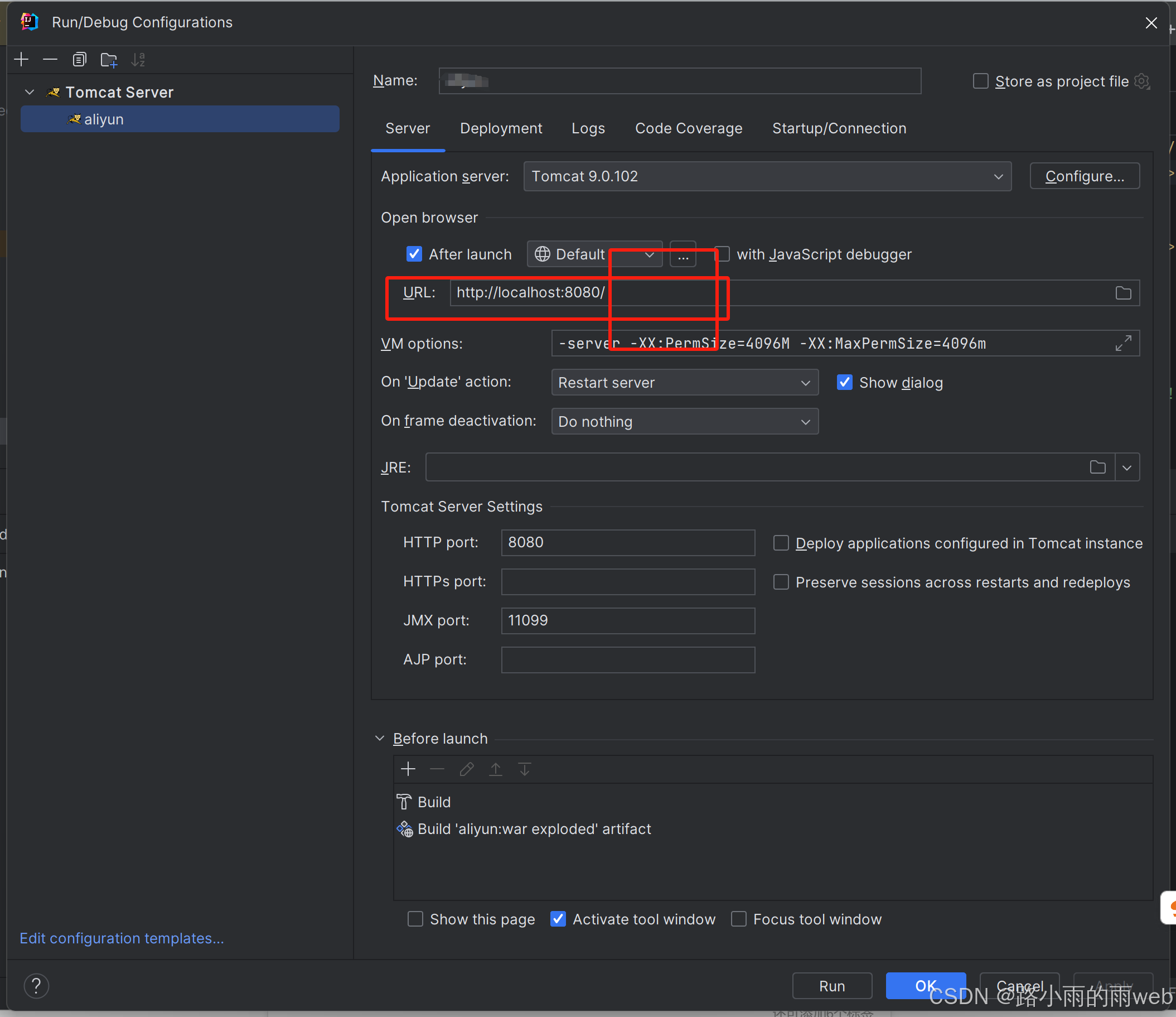Click the create new folder icon
This screenshot has height=1017, width=1176.
click(108, 60)
